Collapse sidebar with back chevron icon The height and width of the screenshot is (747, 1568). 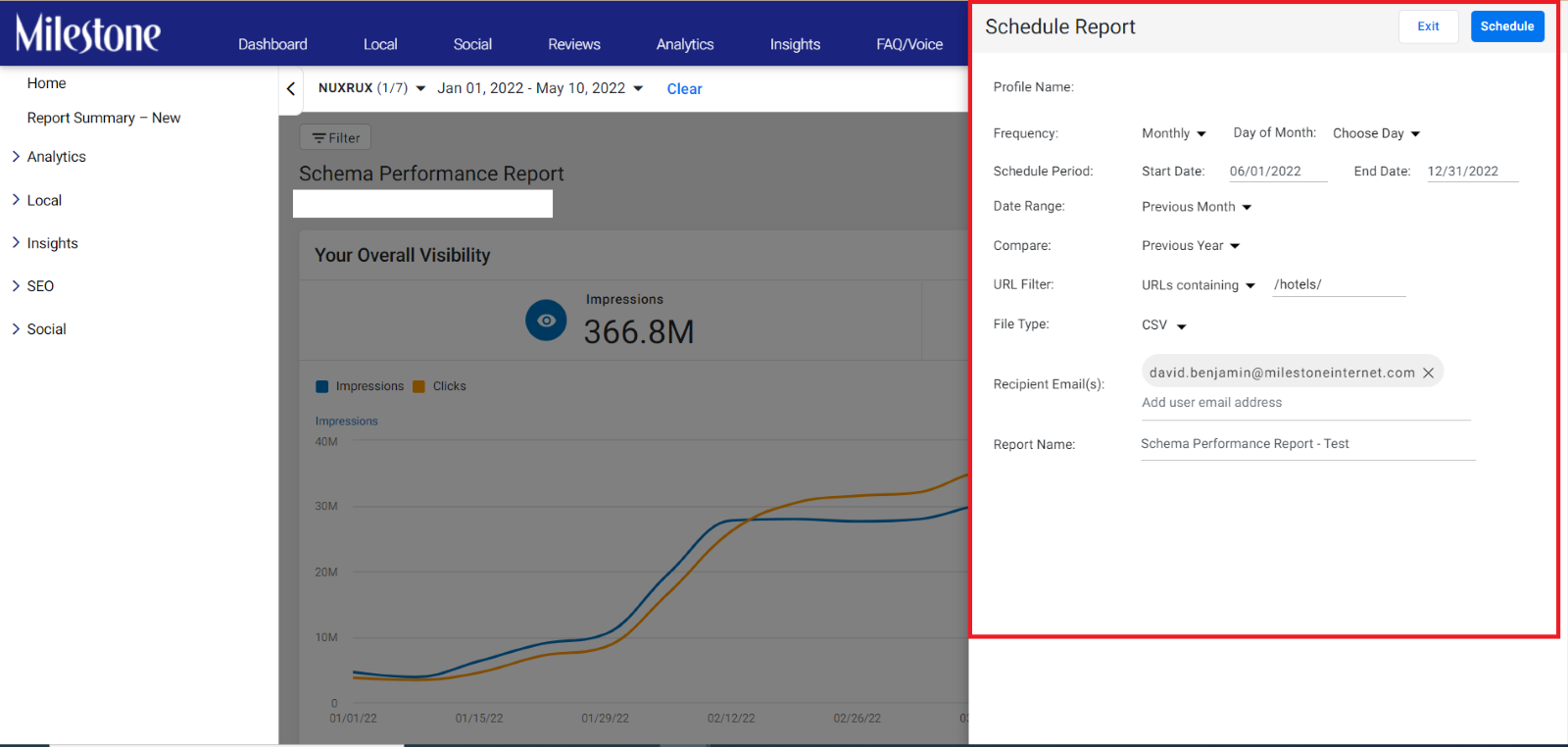pyautogui.click(x=291, y=89)
